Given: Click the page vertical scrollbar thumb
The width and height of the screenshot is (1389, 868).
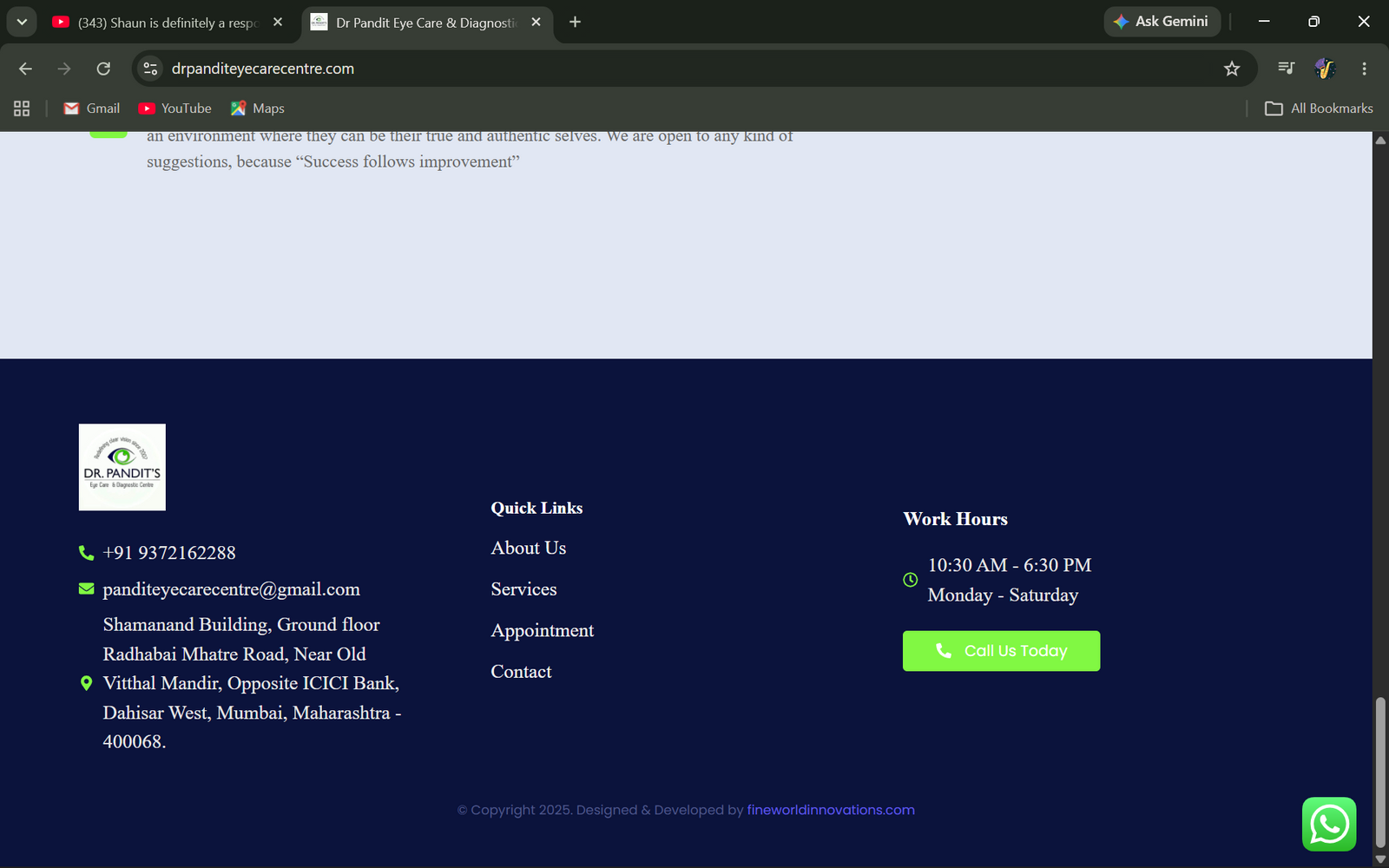Looking at the screenshot, I should (1380, 772).
